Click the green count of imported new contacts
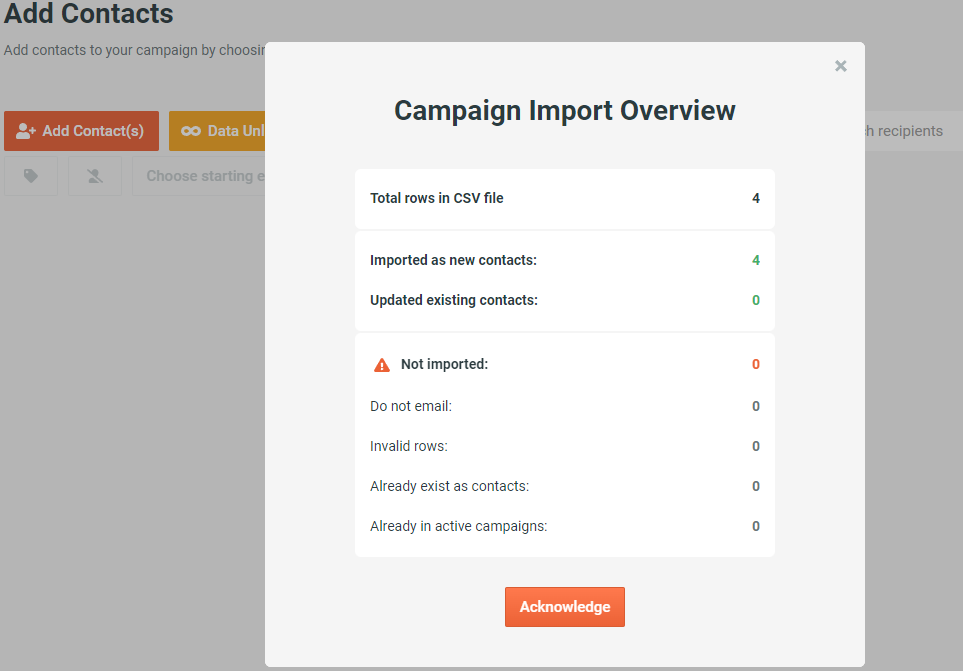This screenshot has height=671, width=963. 755,260
